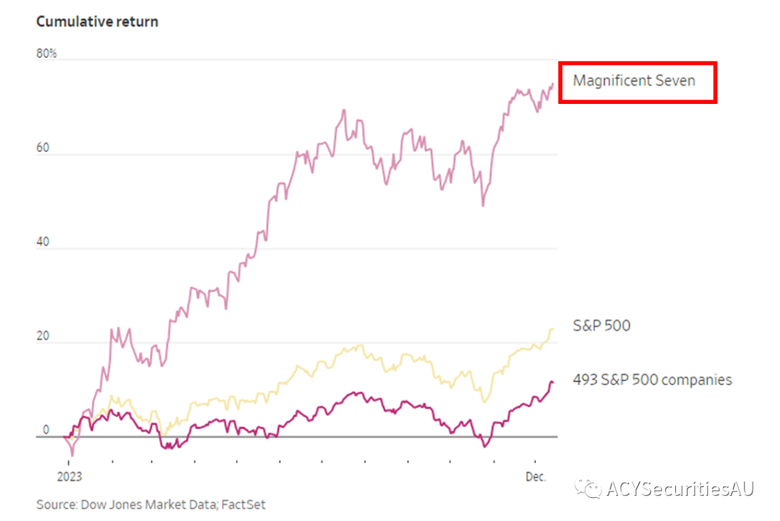Click the 493 S&P 500 companies label
Image resolution: width=780 pixels, height=521 pixels.
(x=652, y=380)
